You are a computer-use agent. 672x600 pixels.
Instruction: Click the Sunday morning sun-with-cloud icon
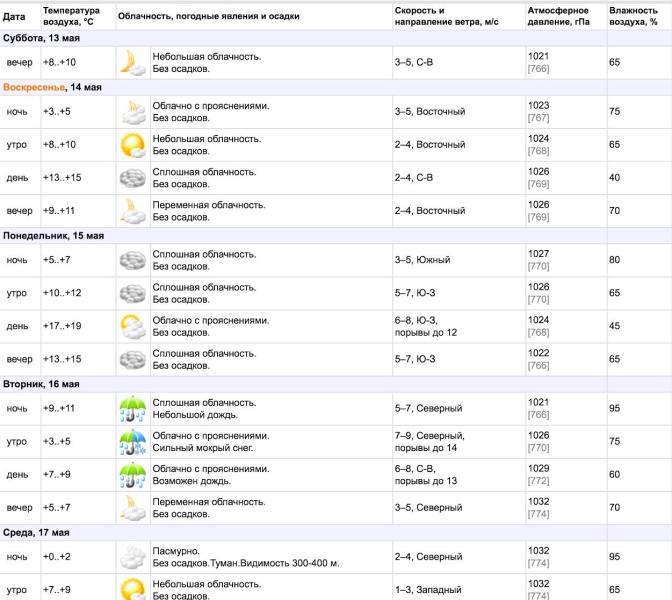point(132,145)
